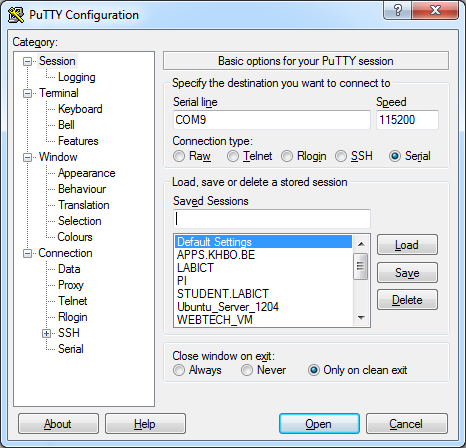Screen dimensions: 466x448
Task: Click the title bar help question mark
Action: click(x=397, y=10)
